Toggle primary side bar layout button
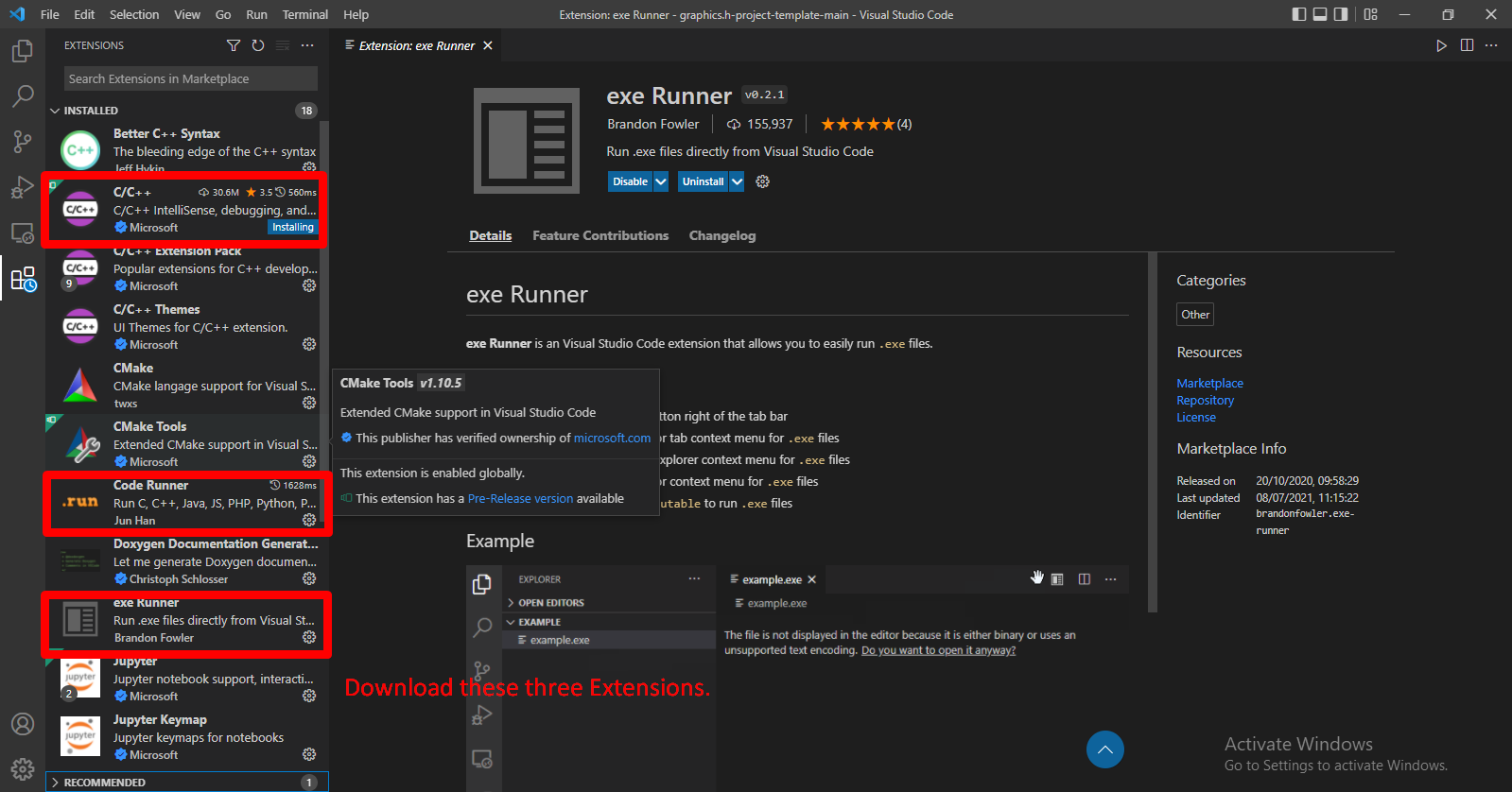The image size is (1512, 792). click(1299, 14)
